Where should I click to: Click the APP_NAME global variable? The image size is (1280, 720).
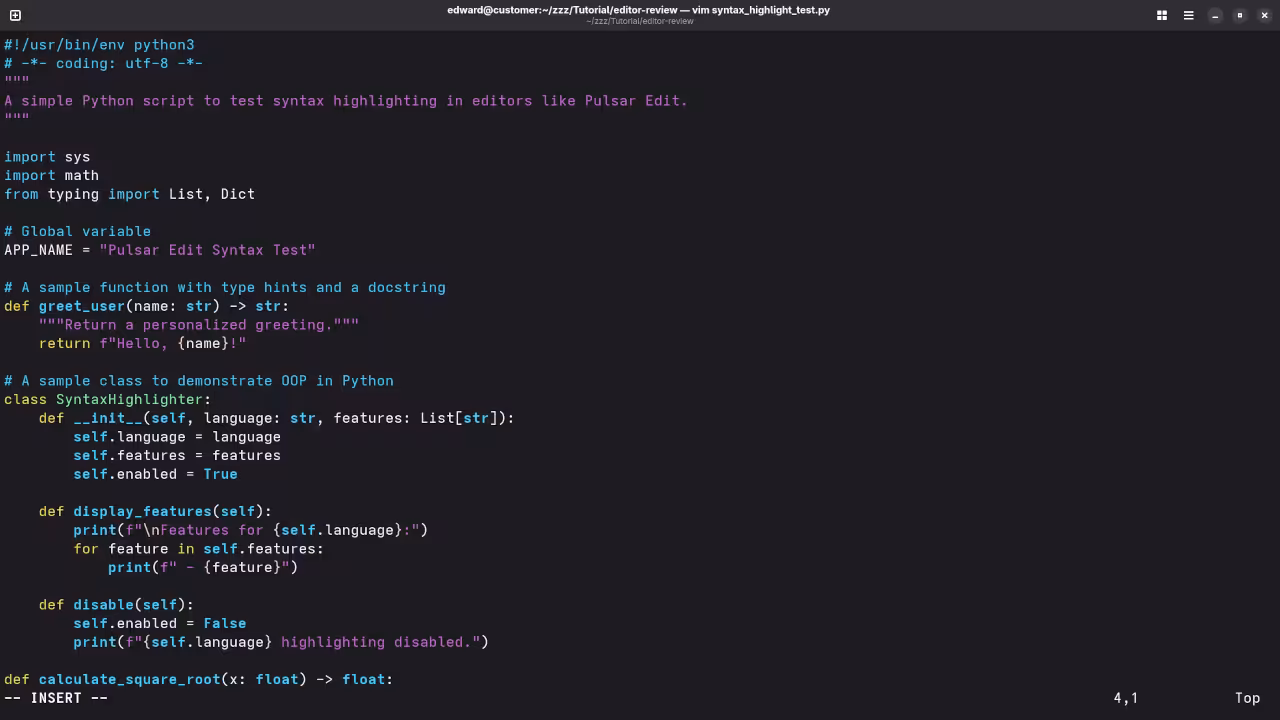38,250
